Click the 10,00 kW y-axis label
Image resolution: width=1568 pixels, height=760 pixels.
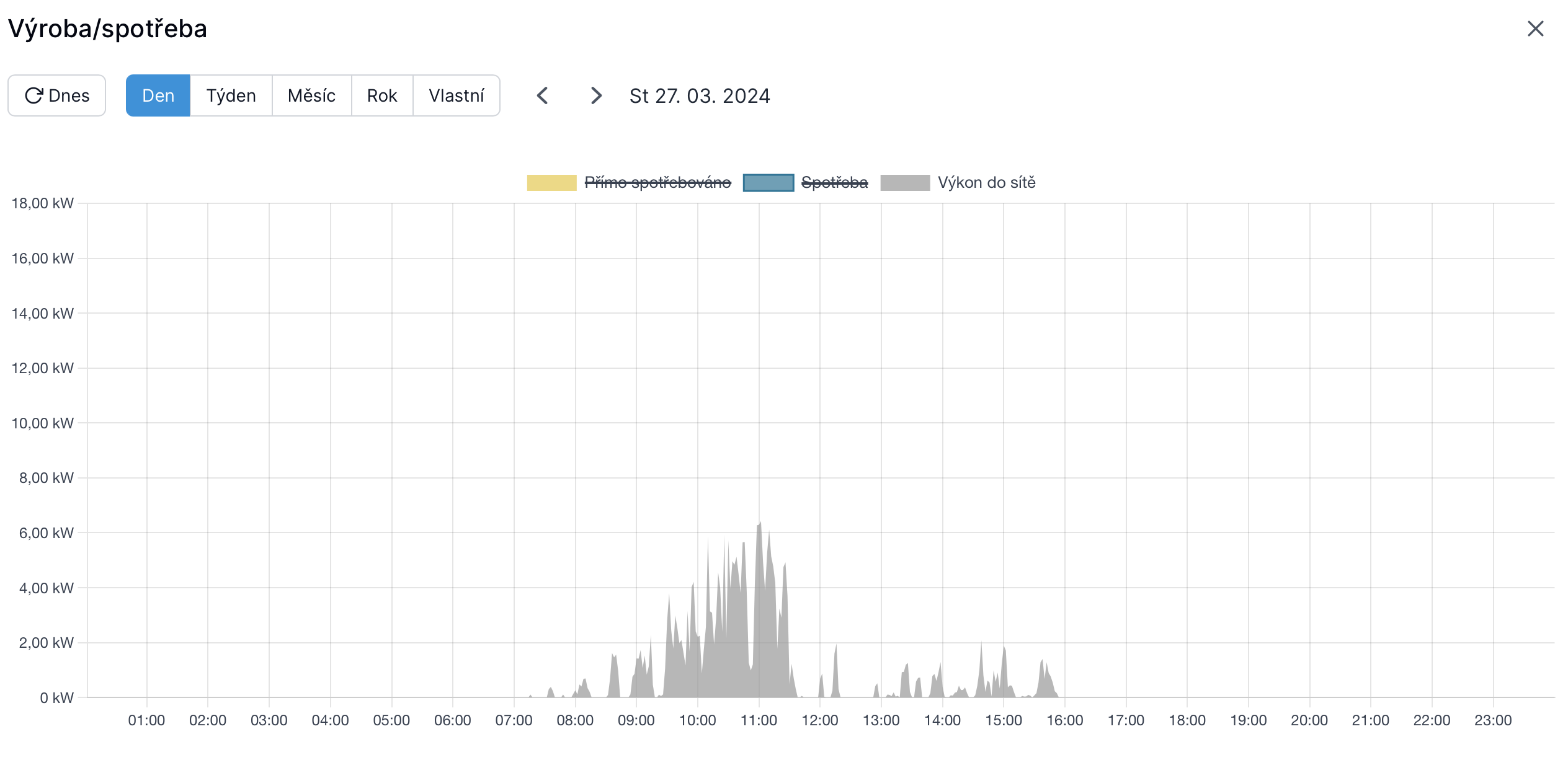point(42,423)
